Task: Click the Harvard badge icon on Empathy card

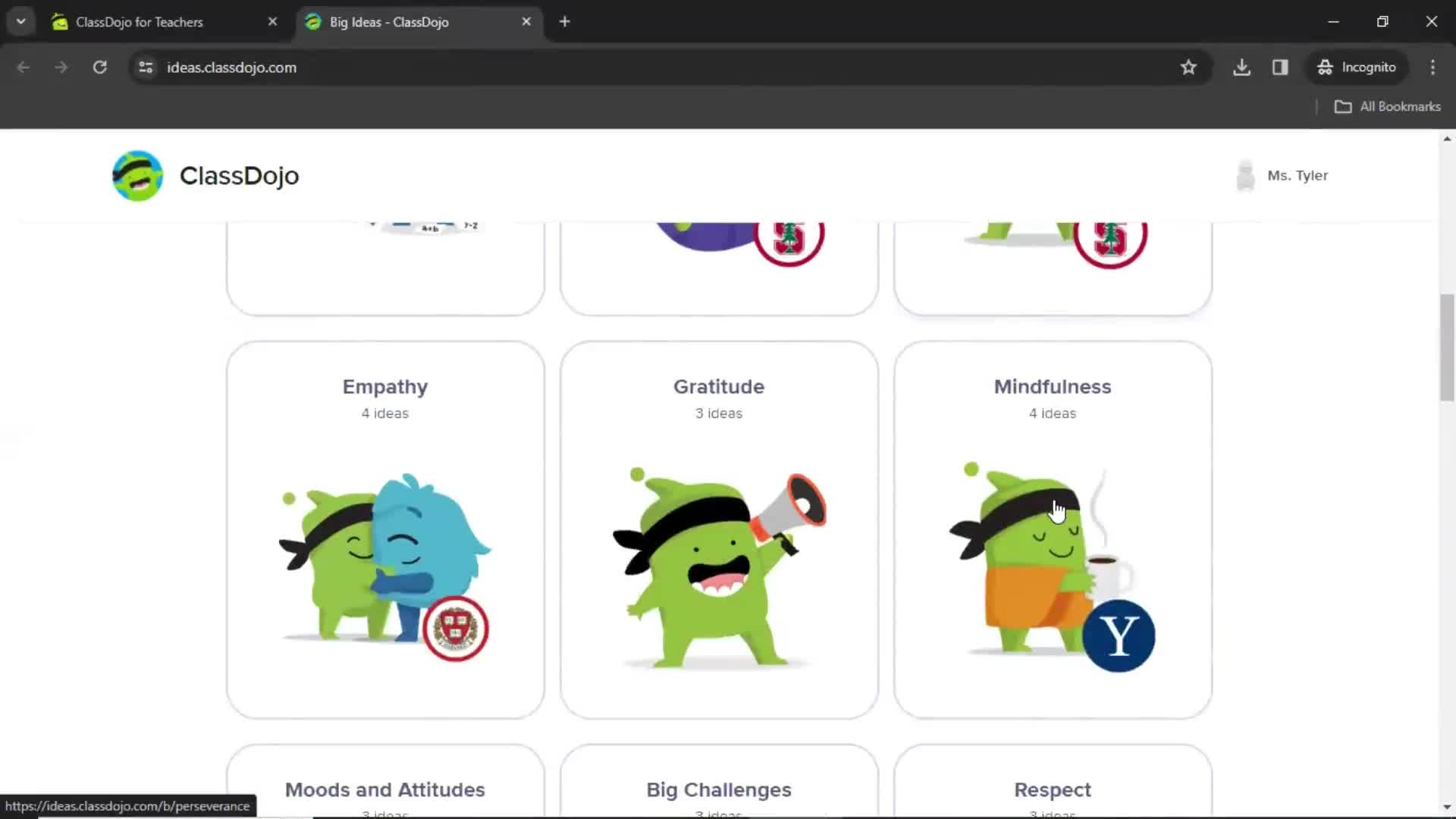Action: tap(455, 629)
